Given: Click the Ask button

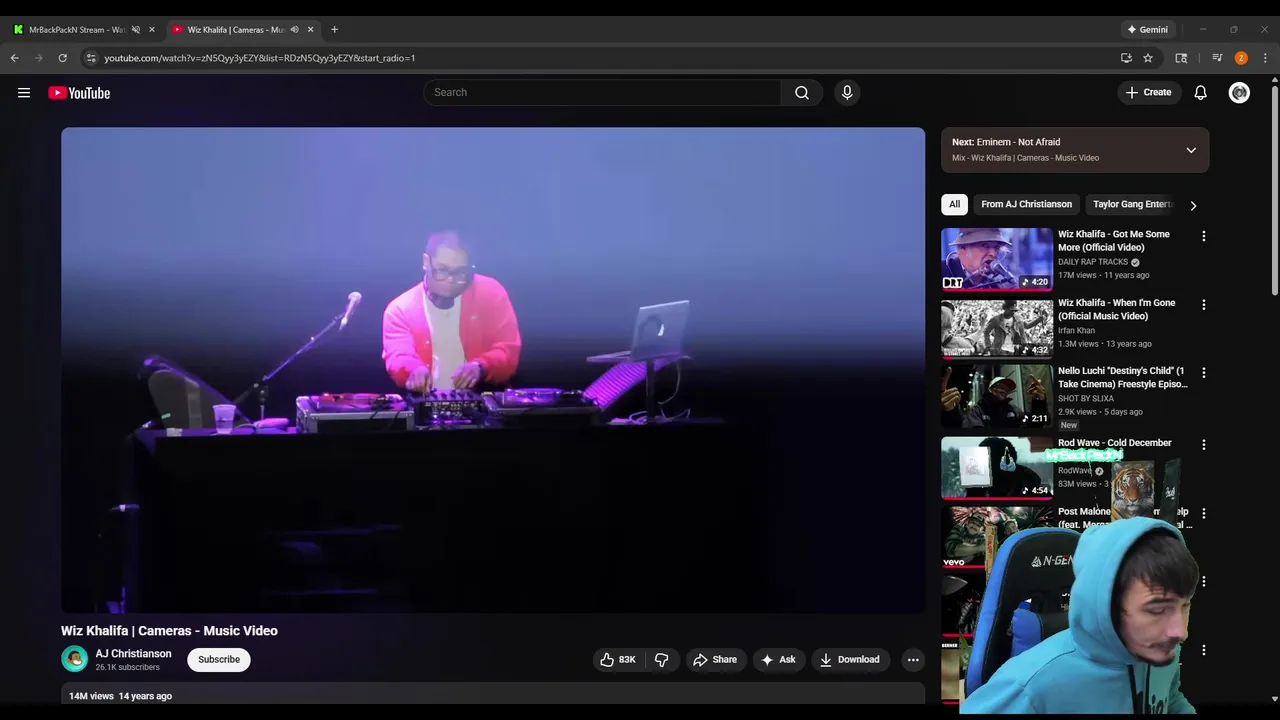Looking at the screenshot, I should point(778,659).
